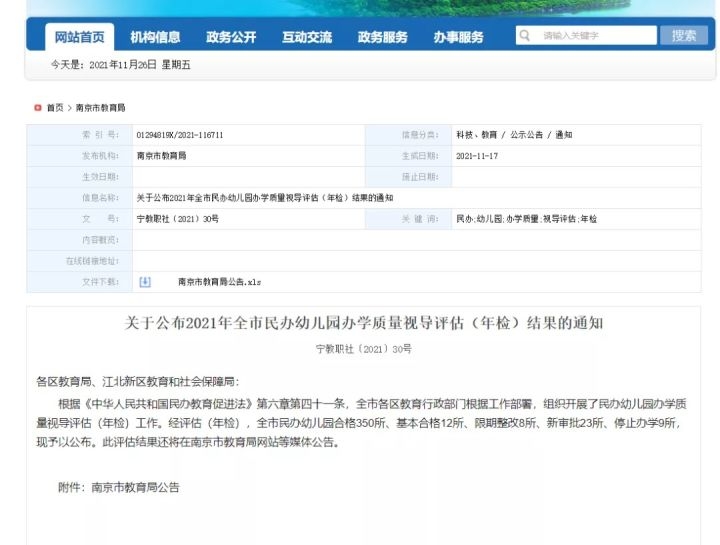720x545 pixels.
Task: Click the home icon in breadcrumb
Action: [x=38, y=107]
